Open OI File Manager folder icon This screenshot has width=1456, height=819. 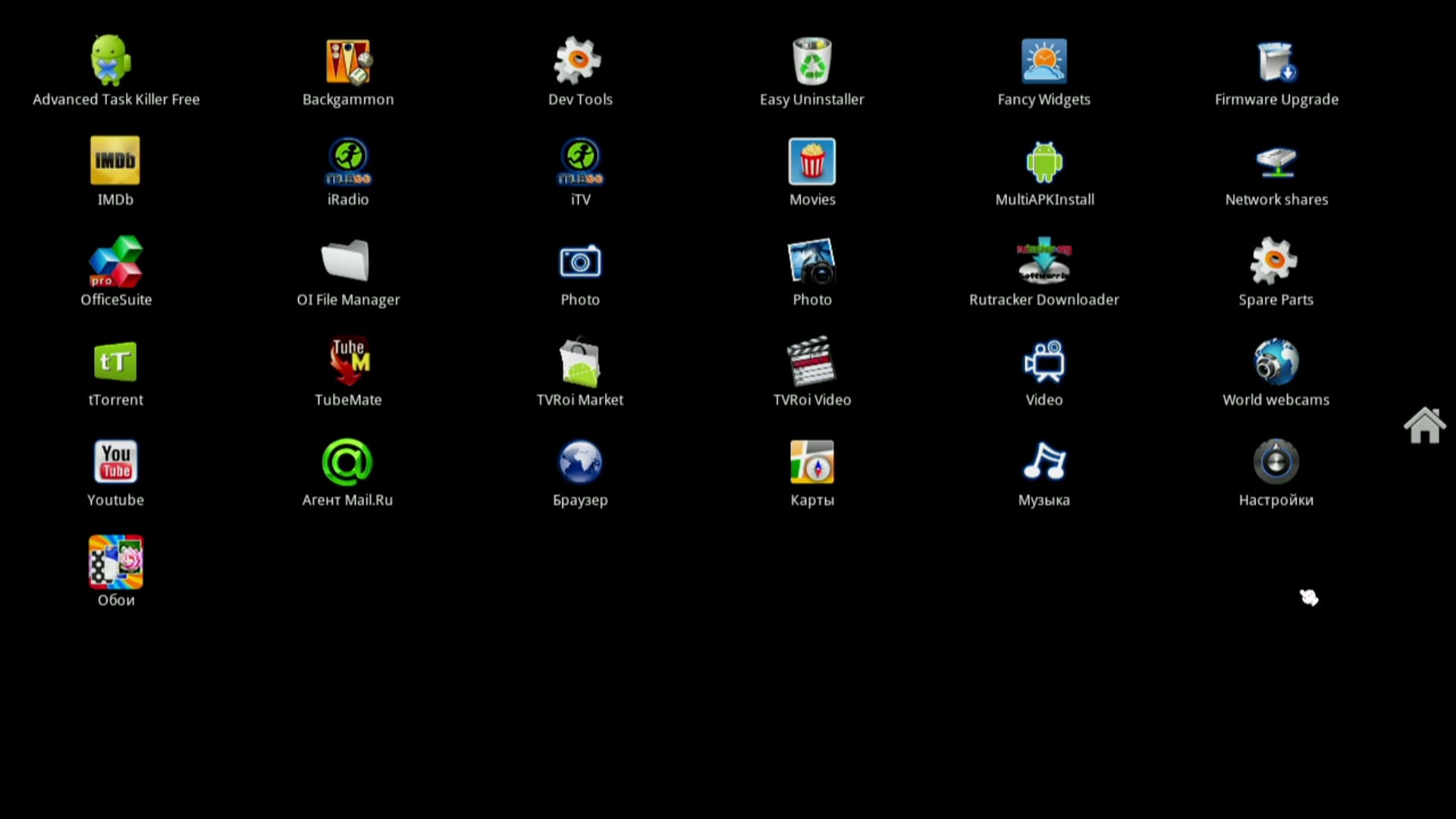point(347,262)
